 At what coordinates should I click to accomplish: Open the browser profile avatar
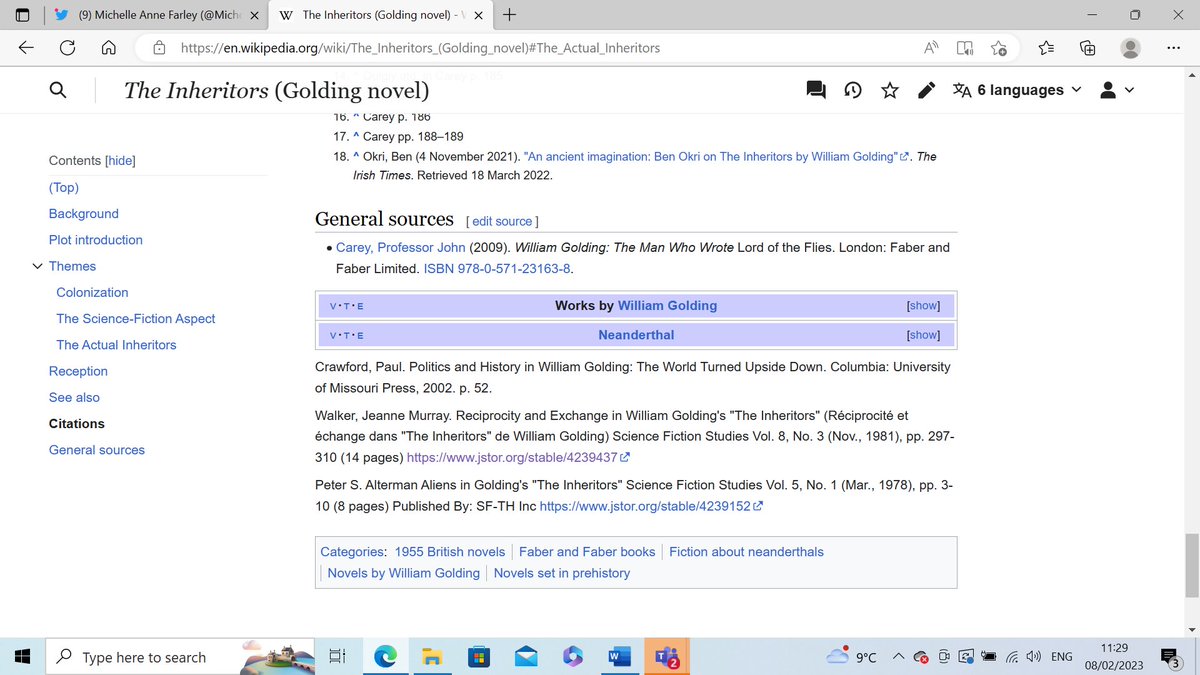[1131, 48]
